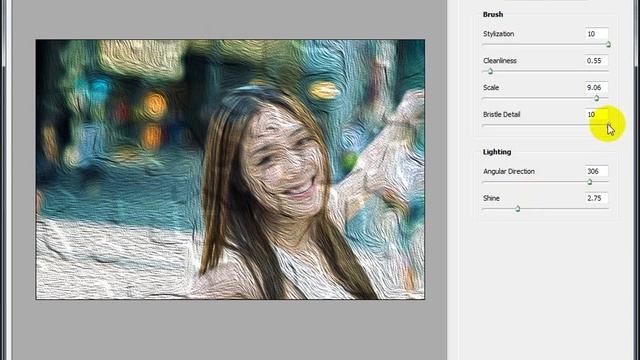Click the Angular Direction label
Screen dimensions: 640x360
(x=509, y=171)
